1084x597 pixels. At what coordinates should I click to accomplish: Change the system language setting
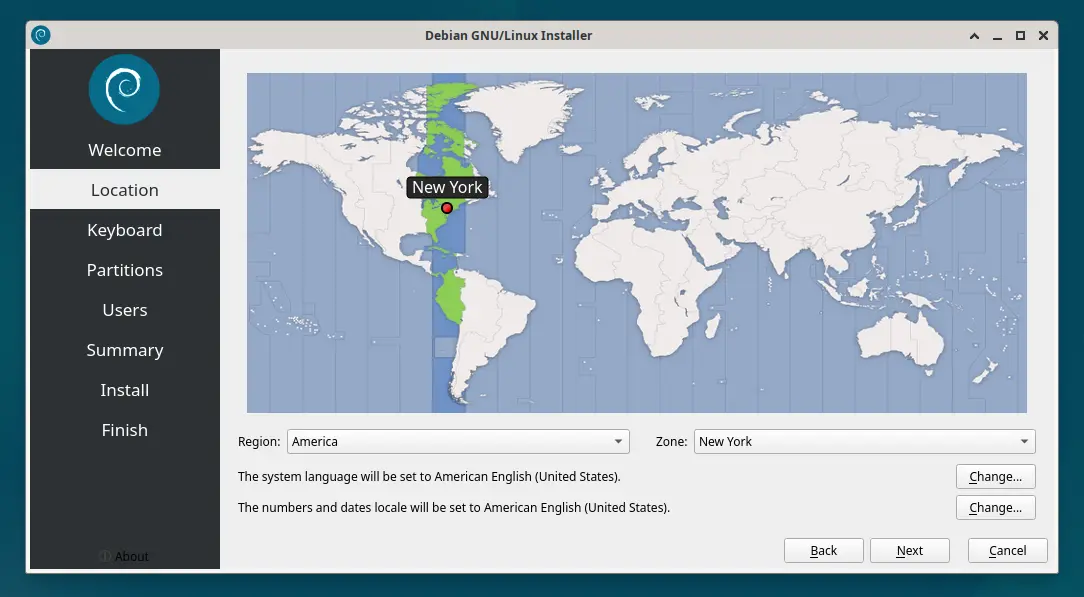(x=995, y=476)
